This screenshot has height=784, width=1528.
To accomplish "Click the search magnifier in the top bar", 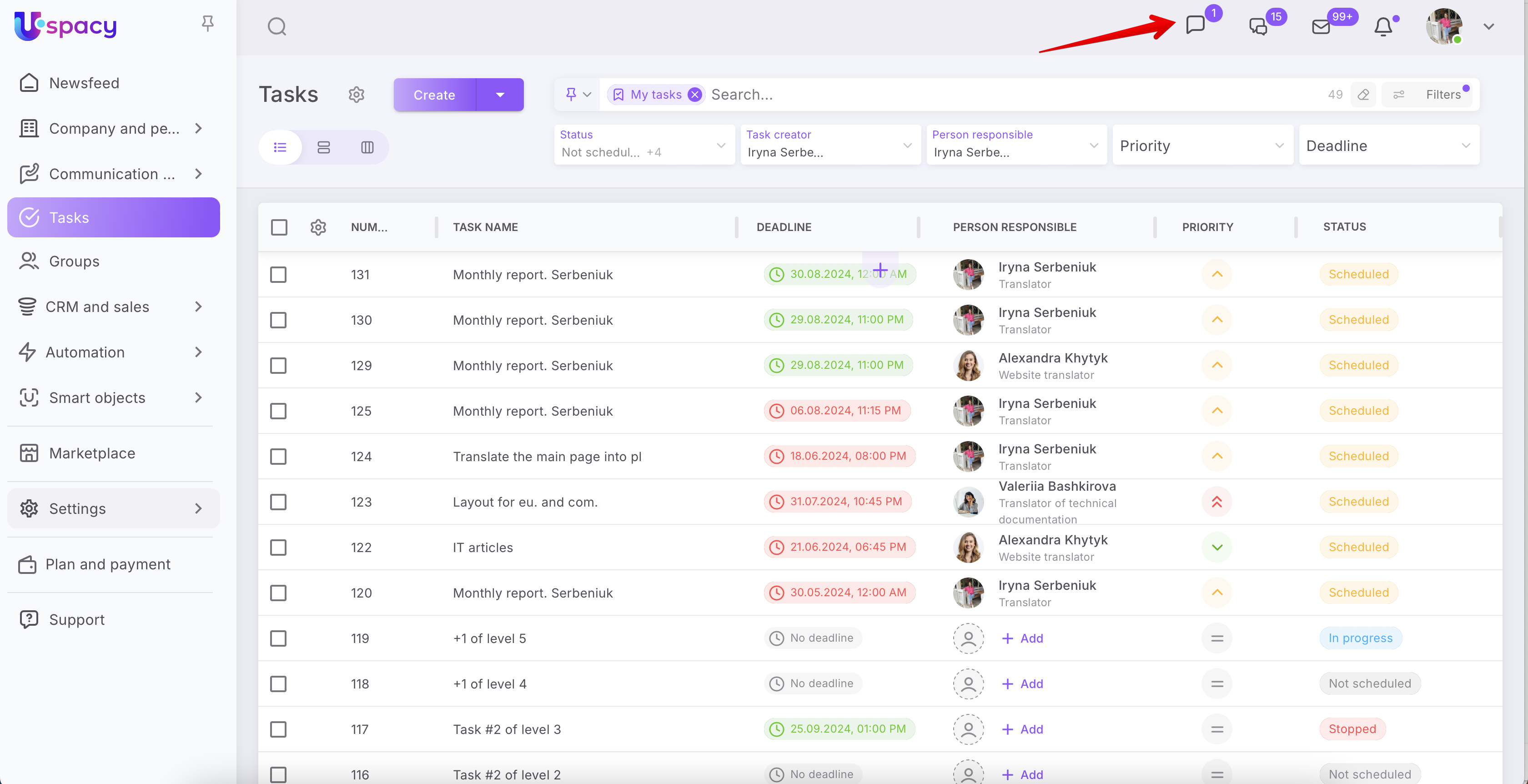I will click(277, 27).
